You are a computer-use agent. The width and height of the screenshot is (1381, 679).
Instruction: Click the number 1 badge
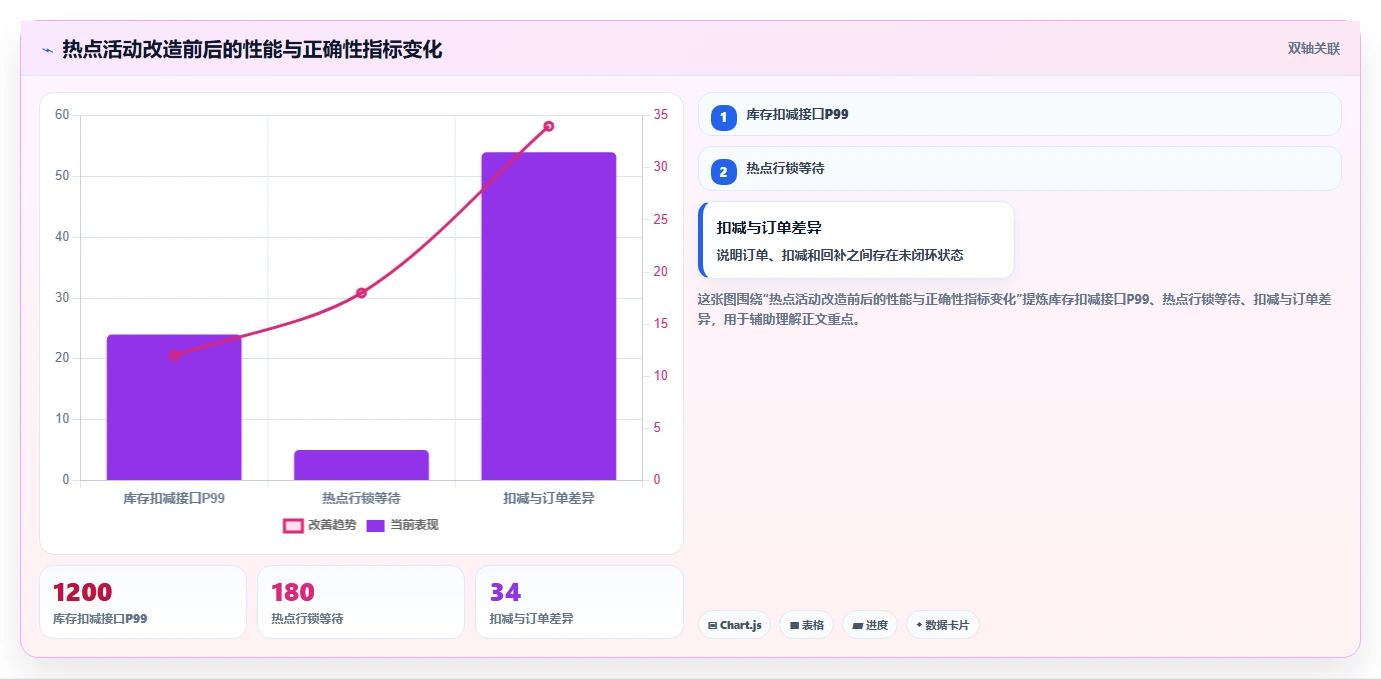(x=723, y=116)
